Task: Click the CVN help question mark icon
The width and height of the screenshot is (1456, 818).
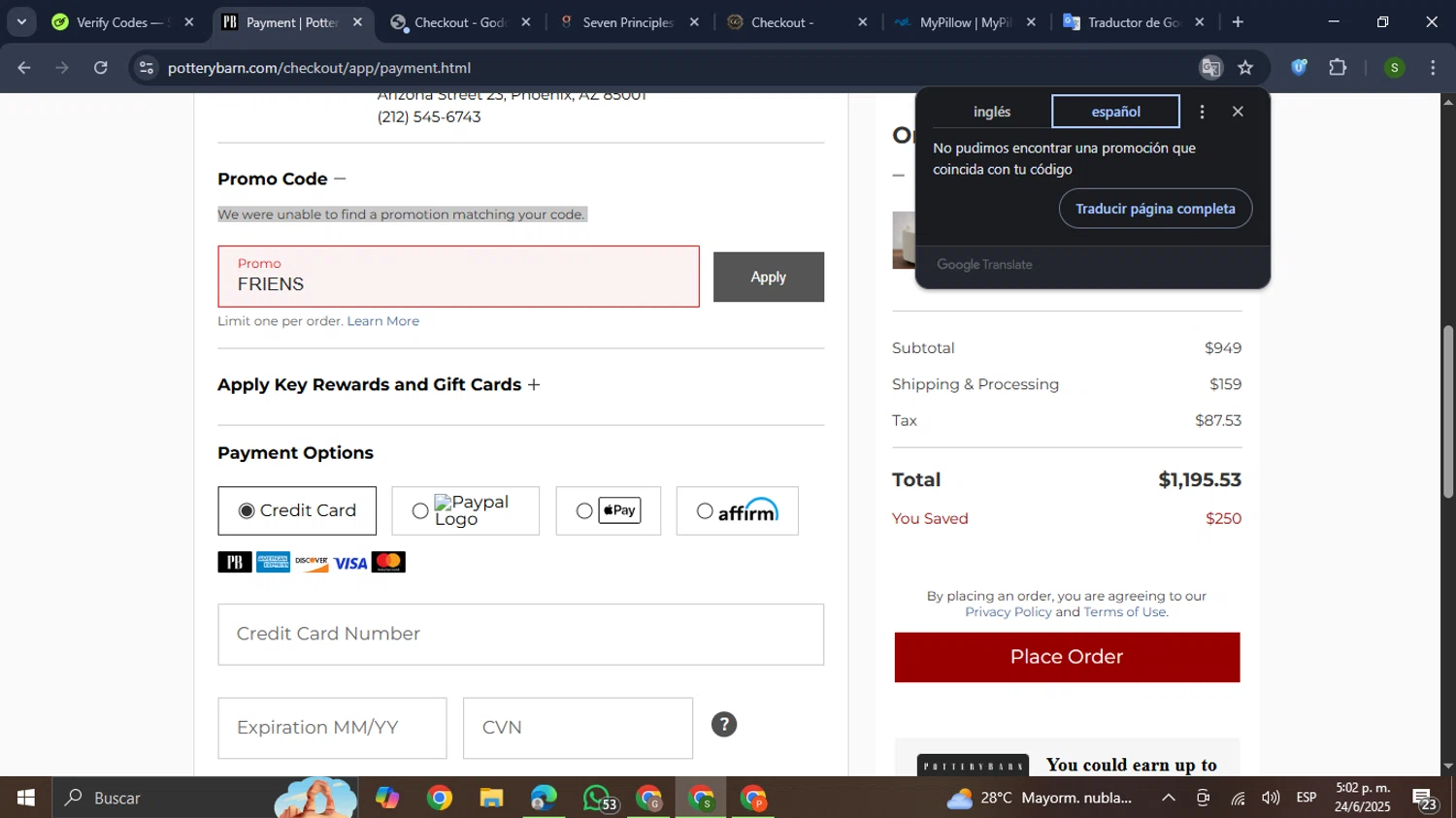Action: point(724,725)
